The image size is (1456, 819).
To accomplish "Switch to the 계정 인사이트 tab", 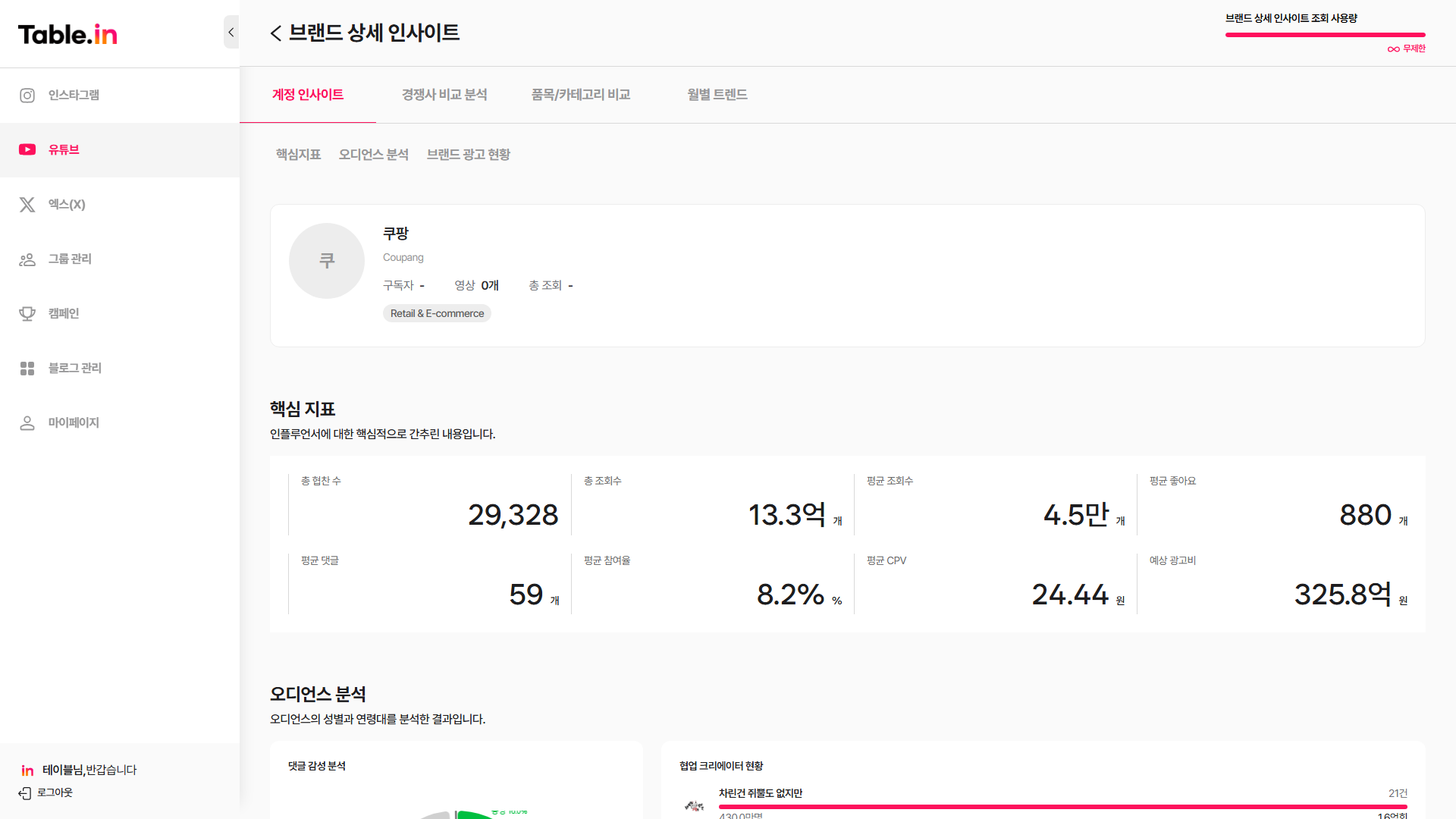I will 308,95.
